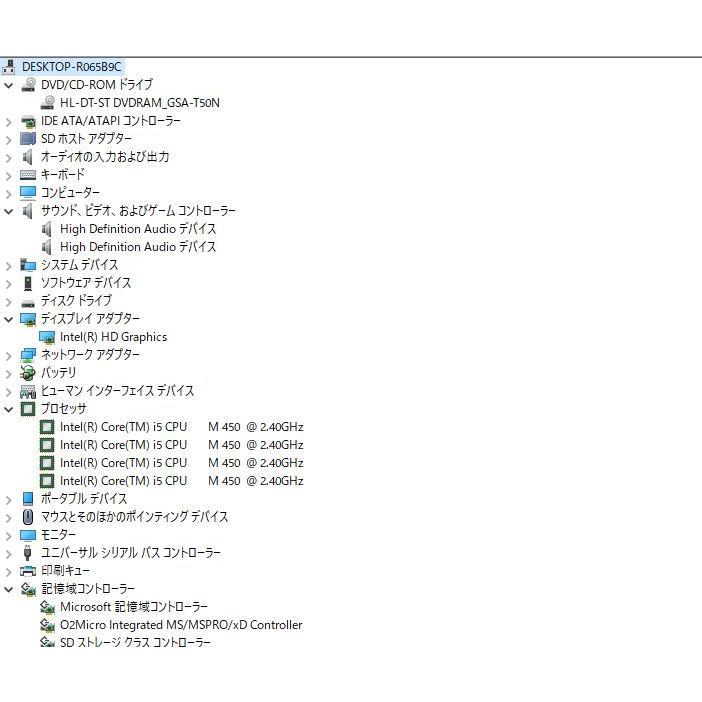
Task: Select the コンピューター label
Action: point(70,193)
